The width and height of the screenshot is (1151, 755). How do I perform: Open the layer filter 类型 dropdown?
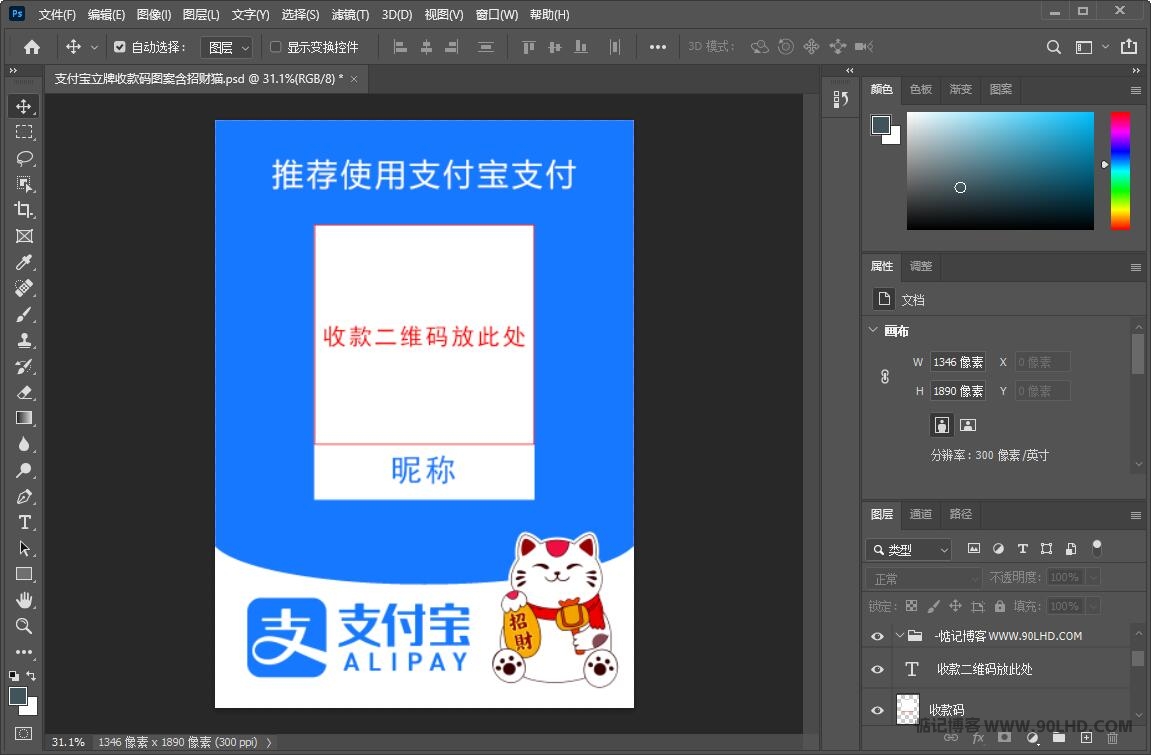(x=909, y=550)
